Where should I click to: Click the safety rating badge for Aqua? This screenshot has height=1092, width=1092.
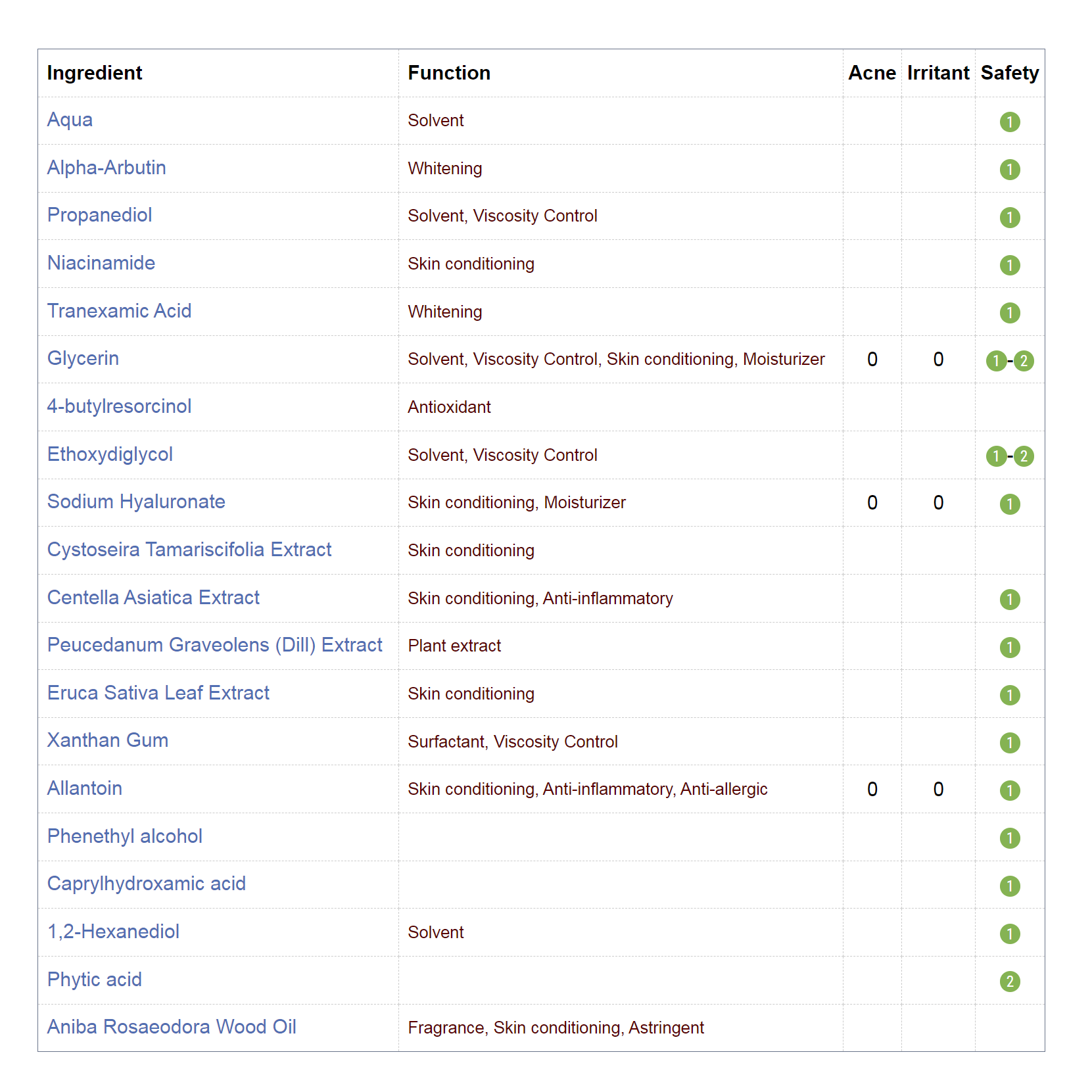1009,122
